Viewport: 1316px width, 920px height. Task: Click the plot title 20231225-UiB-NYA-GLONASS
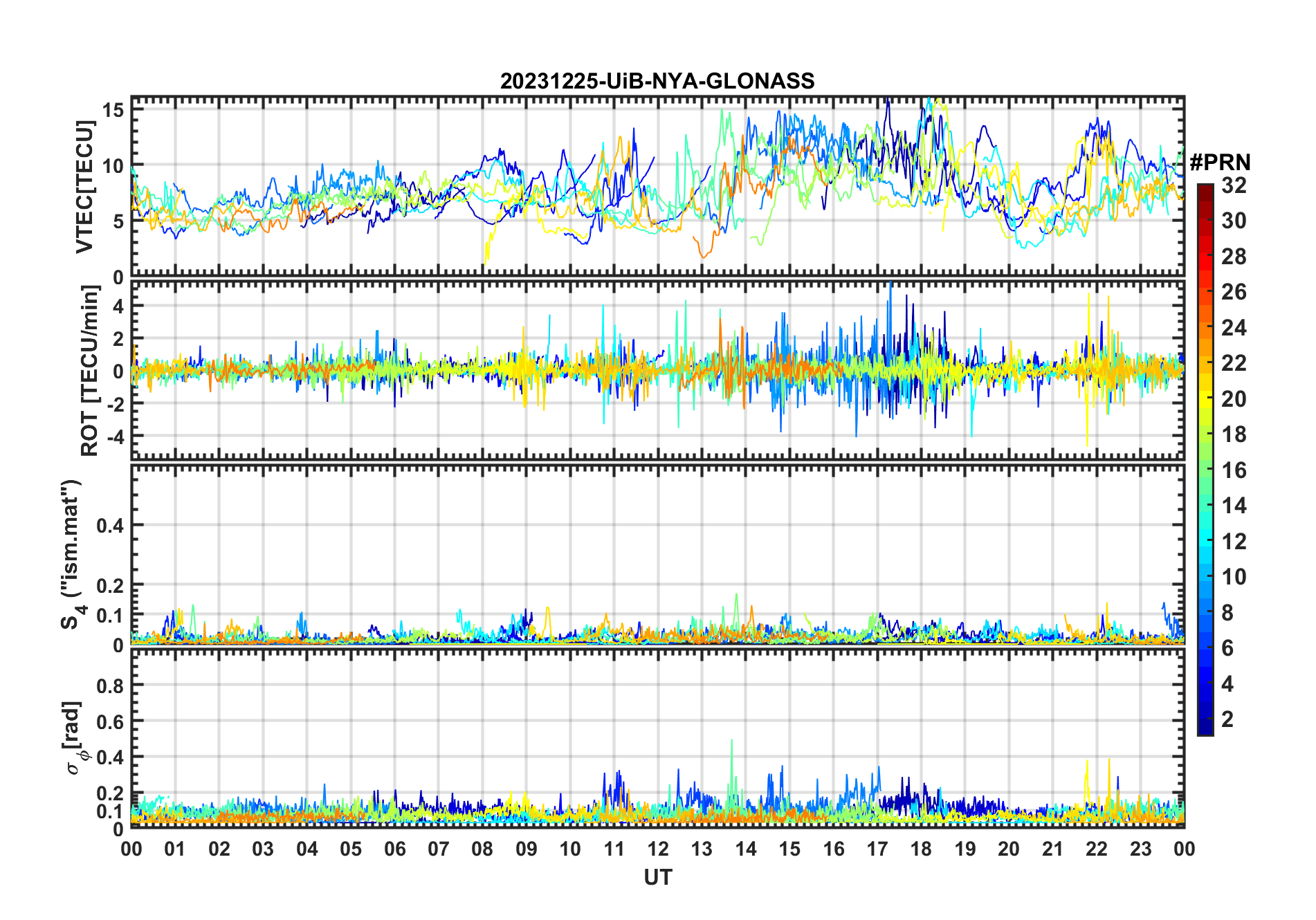[x=657, y=82]
